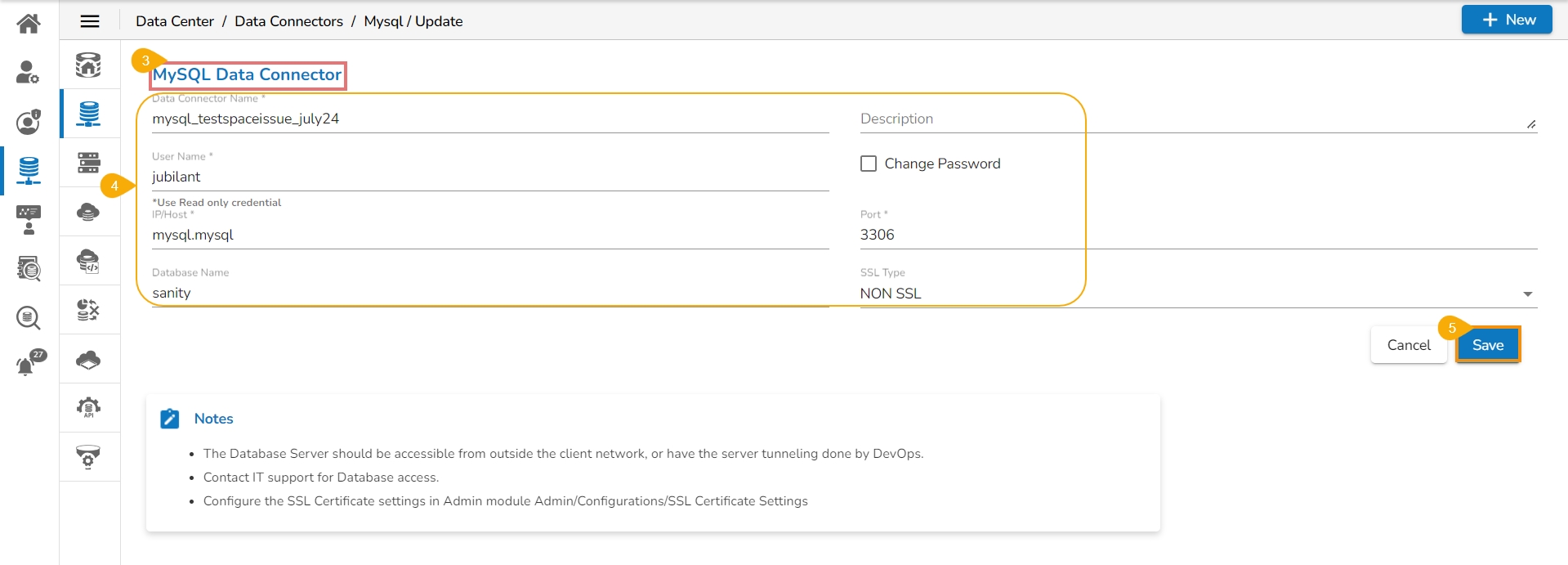This screenshot has width=1568, height=565.
Task: Go to Data Center breadcrumb
Action: (174, 21)
